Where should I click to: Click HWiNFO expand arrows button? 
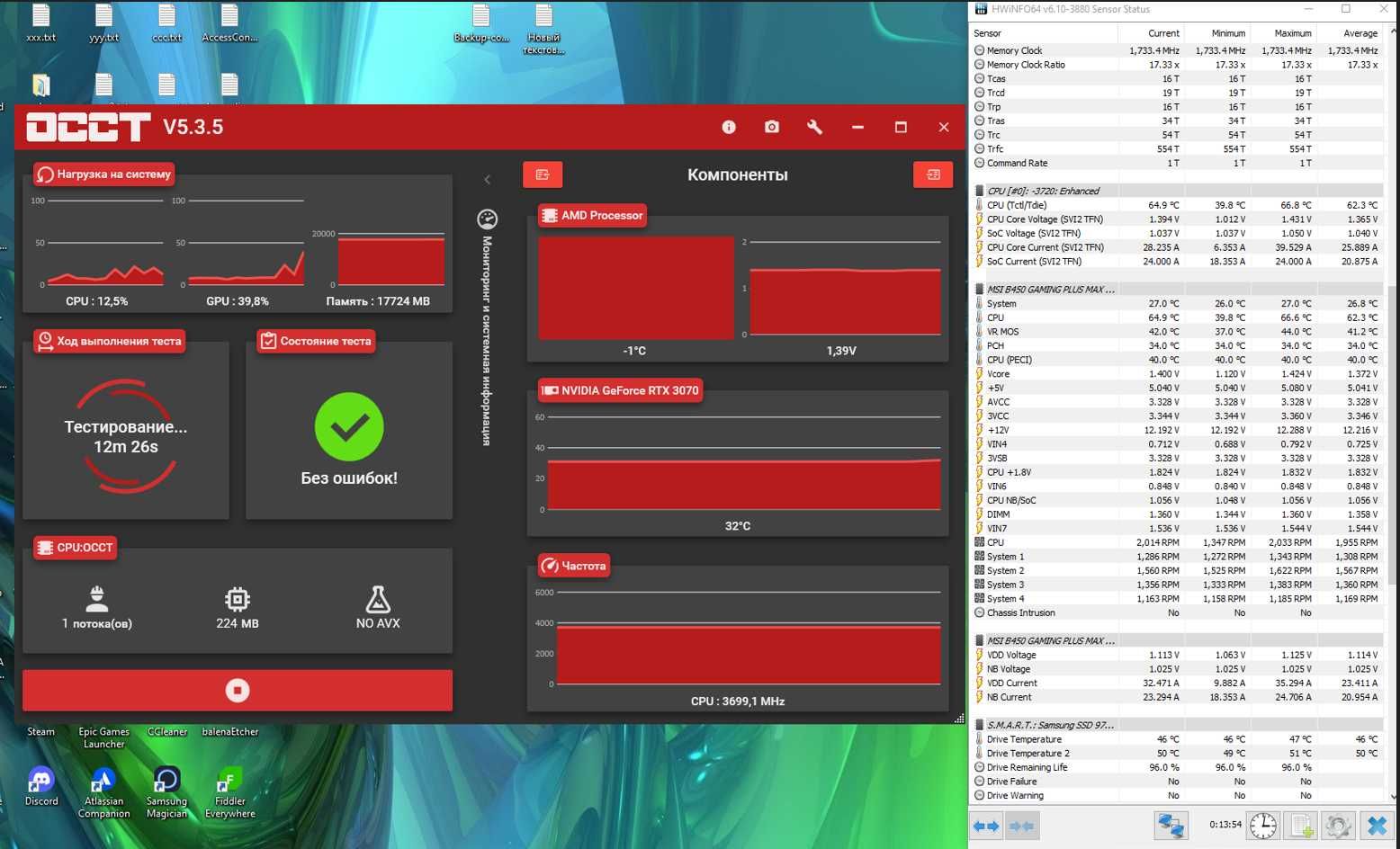[x=987, y=826]
